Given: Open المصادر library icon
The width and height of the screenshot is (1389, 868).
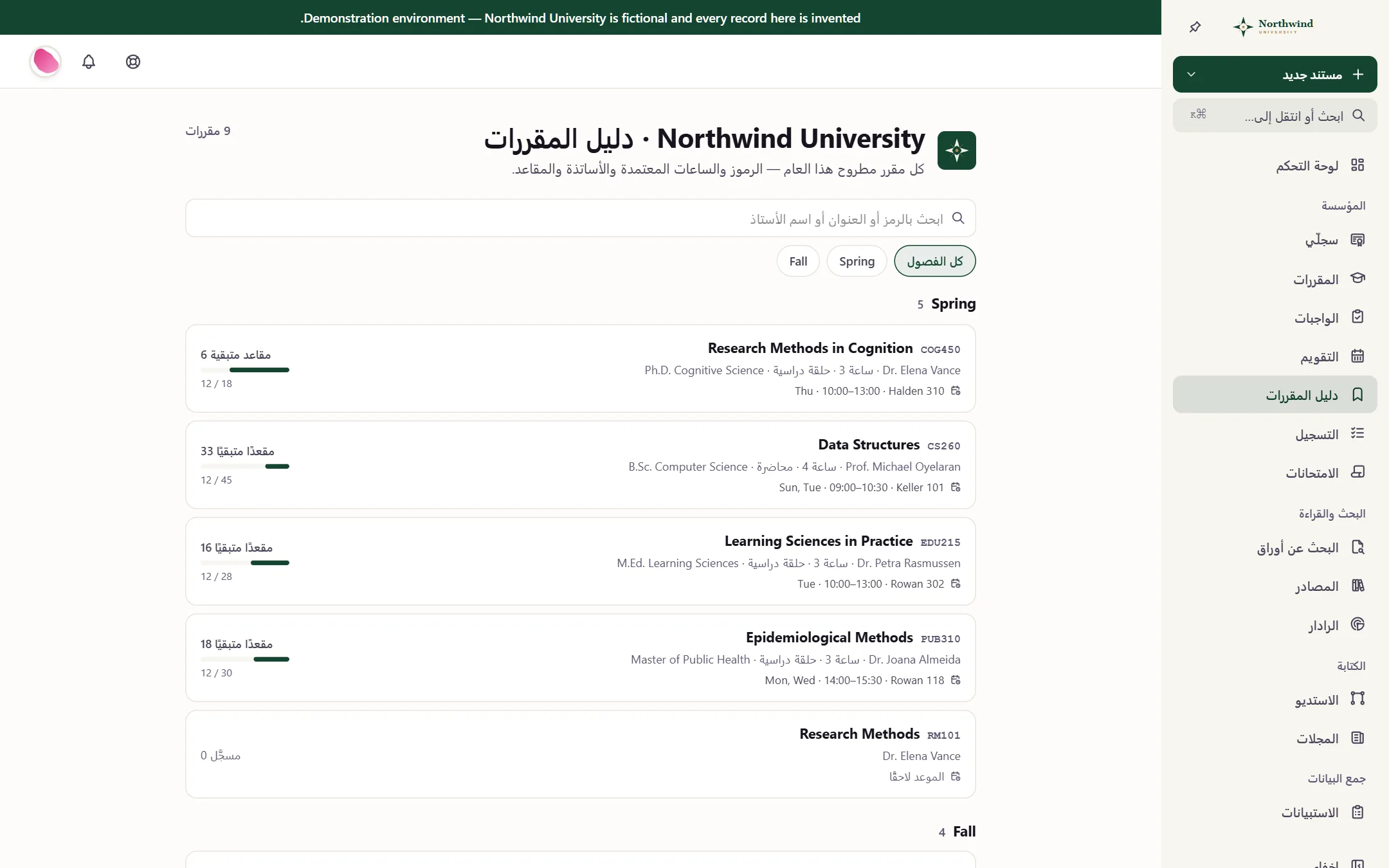Looking at the screenshot, I should coord(1357,586).
